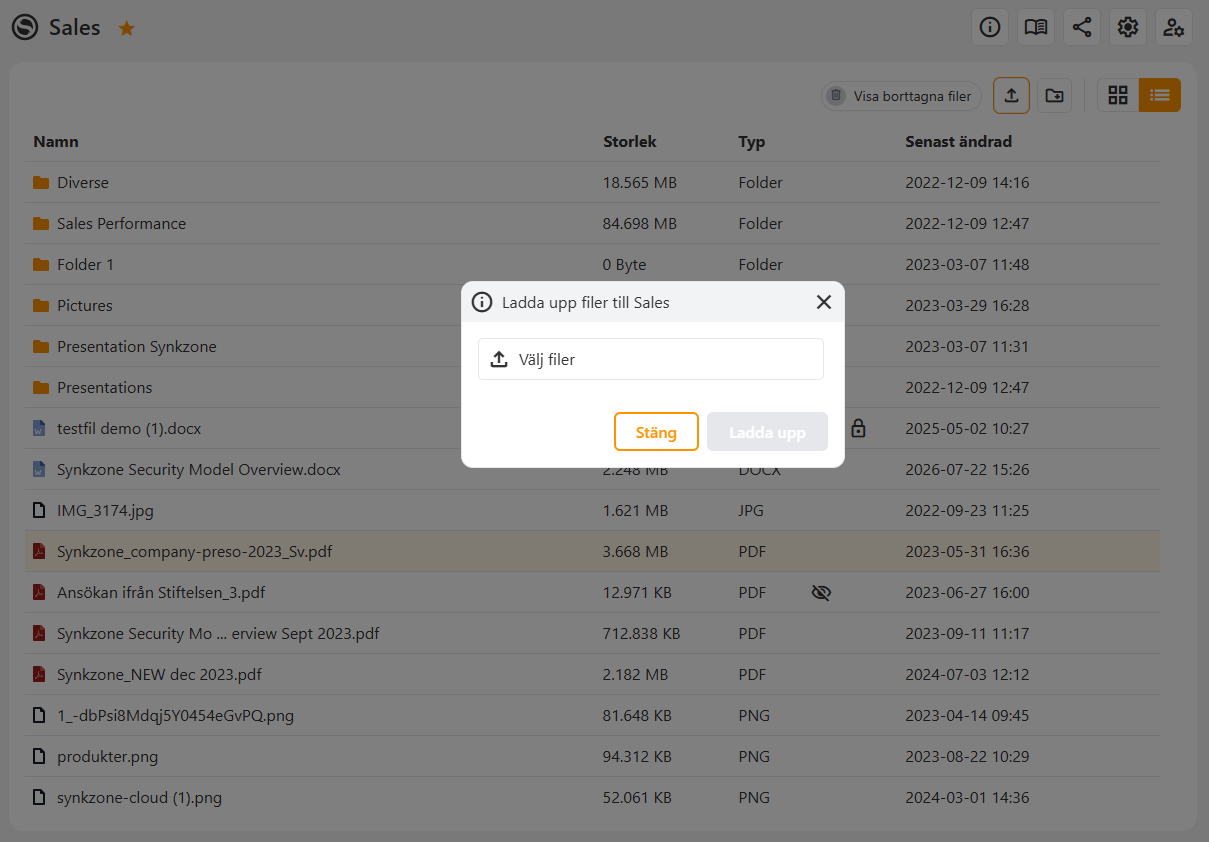Toggle hidden eye icon on Ansökan file

[821, 593]
